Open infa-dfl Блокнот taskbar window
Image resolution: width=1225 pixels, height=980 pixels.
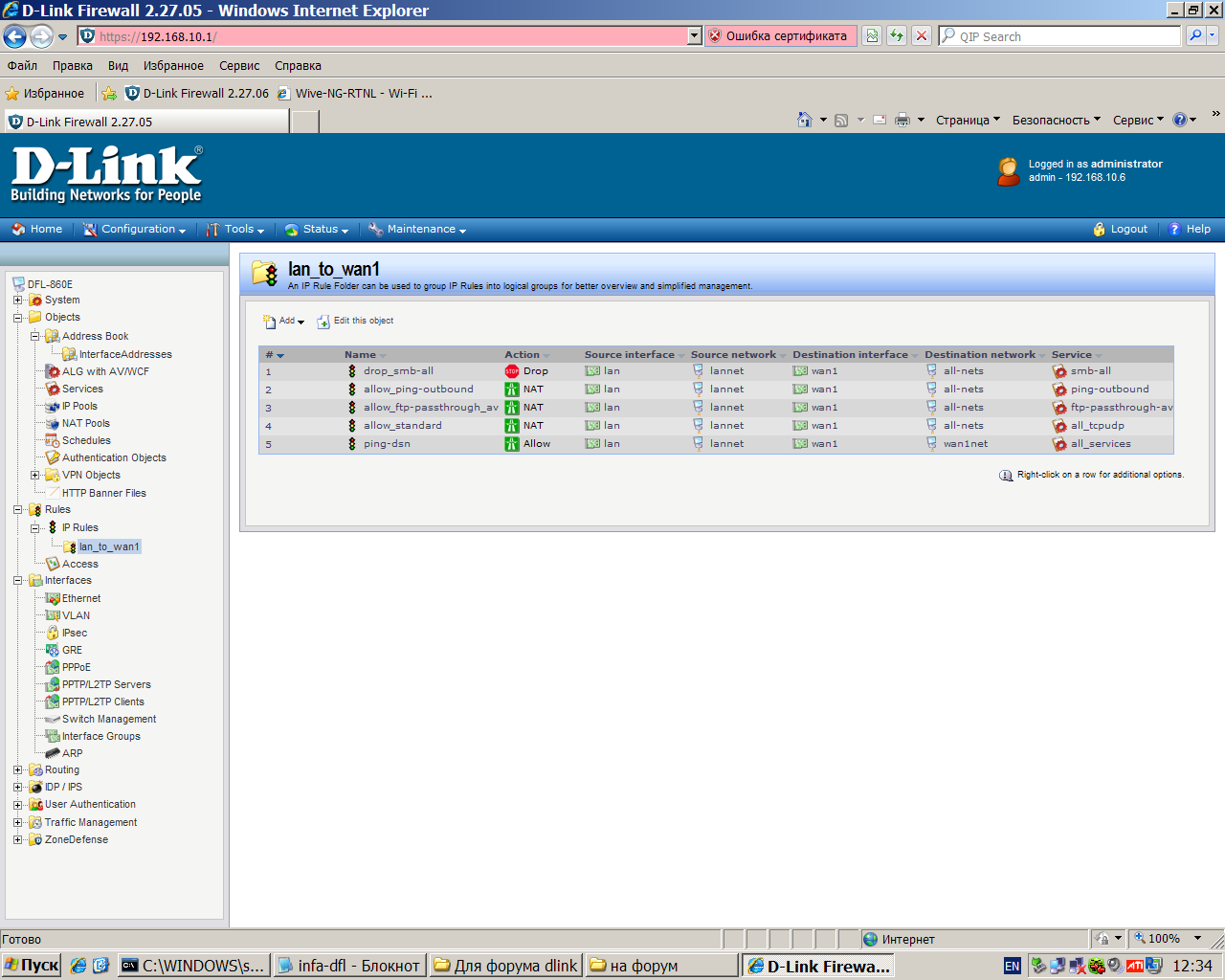[x=349, y=966]
